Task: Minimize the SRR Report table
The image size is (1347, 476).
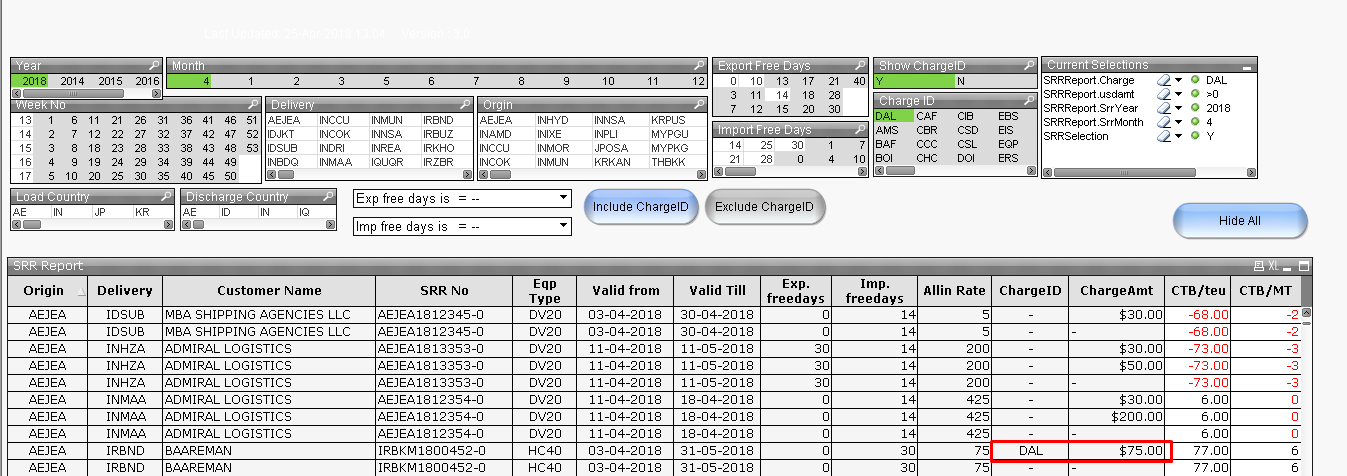Action: click(x=1288, y=267)
